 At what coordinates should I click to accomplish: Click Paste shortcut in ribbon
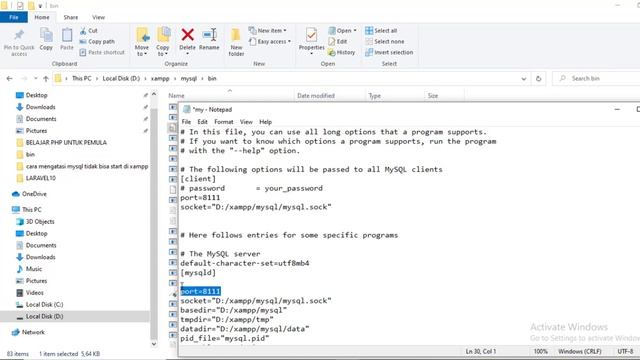pyautogui.click(x=102, y=52)
